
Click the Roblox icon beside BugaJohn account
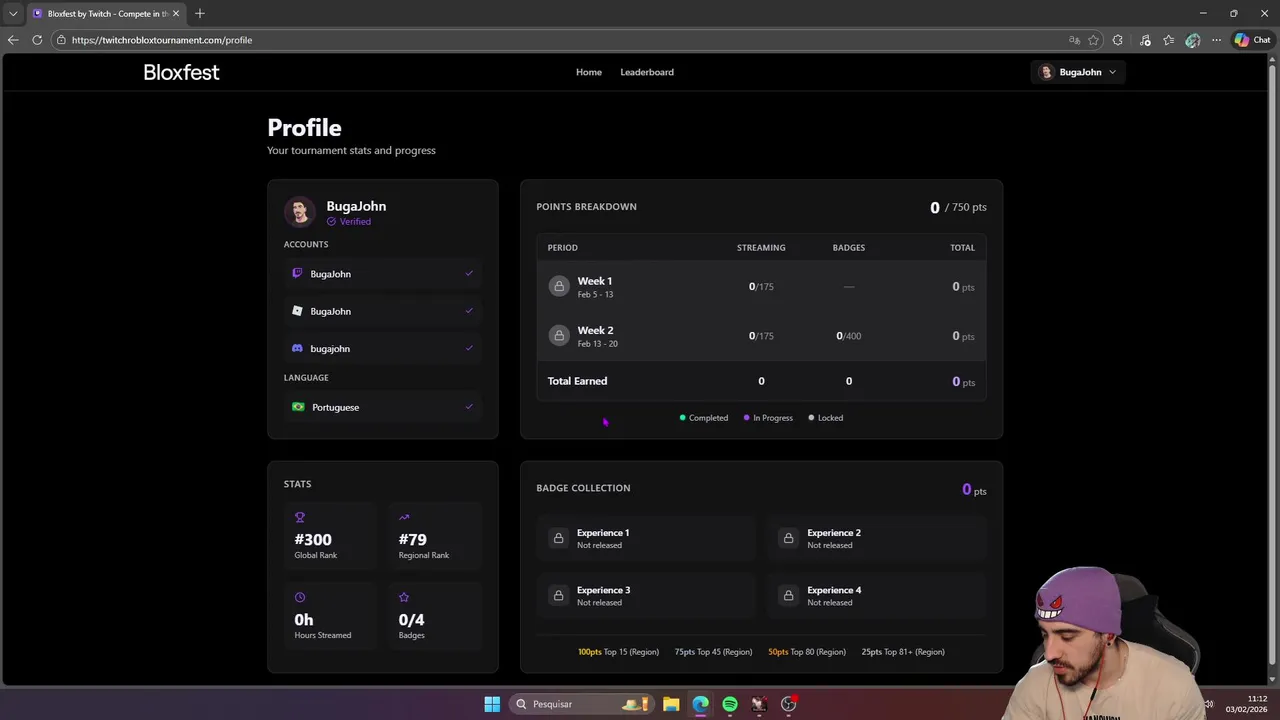click(x=297, y=311)
